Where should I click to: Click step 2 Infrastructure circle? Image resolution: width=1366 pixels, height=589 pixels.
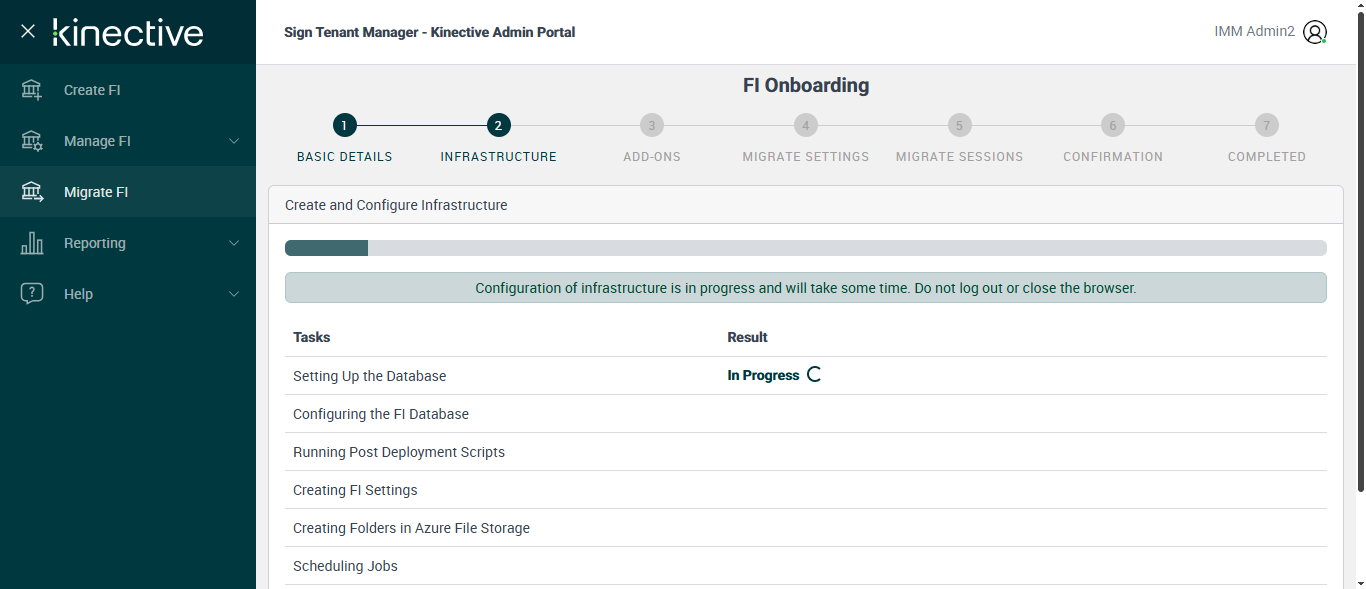(x=498, y=126)
